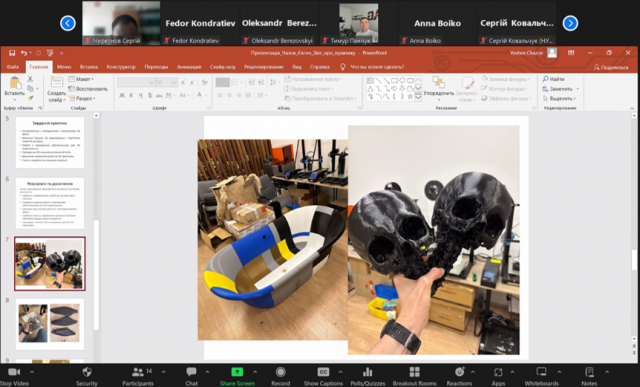Image resolution: width=640 pixels, height=387 pixels.
Task: Click the Arrange (Упорядочить) icon
Action: pyautogui.click(x=439, y=82)
